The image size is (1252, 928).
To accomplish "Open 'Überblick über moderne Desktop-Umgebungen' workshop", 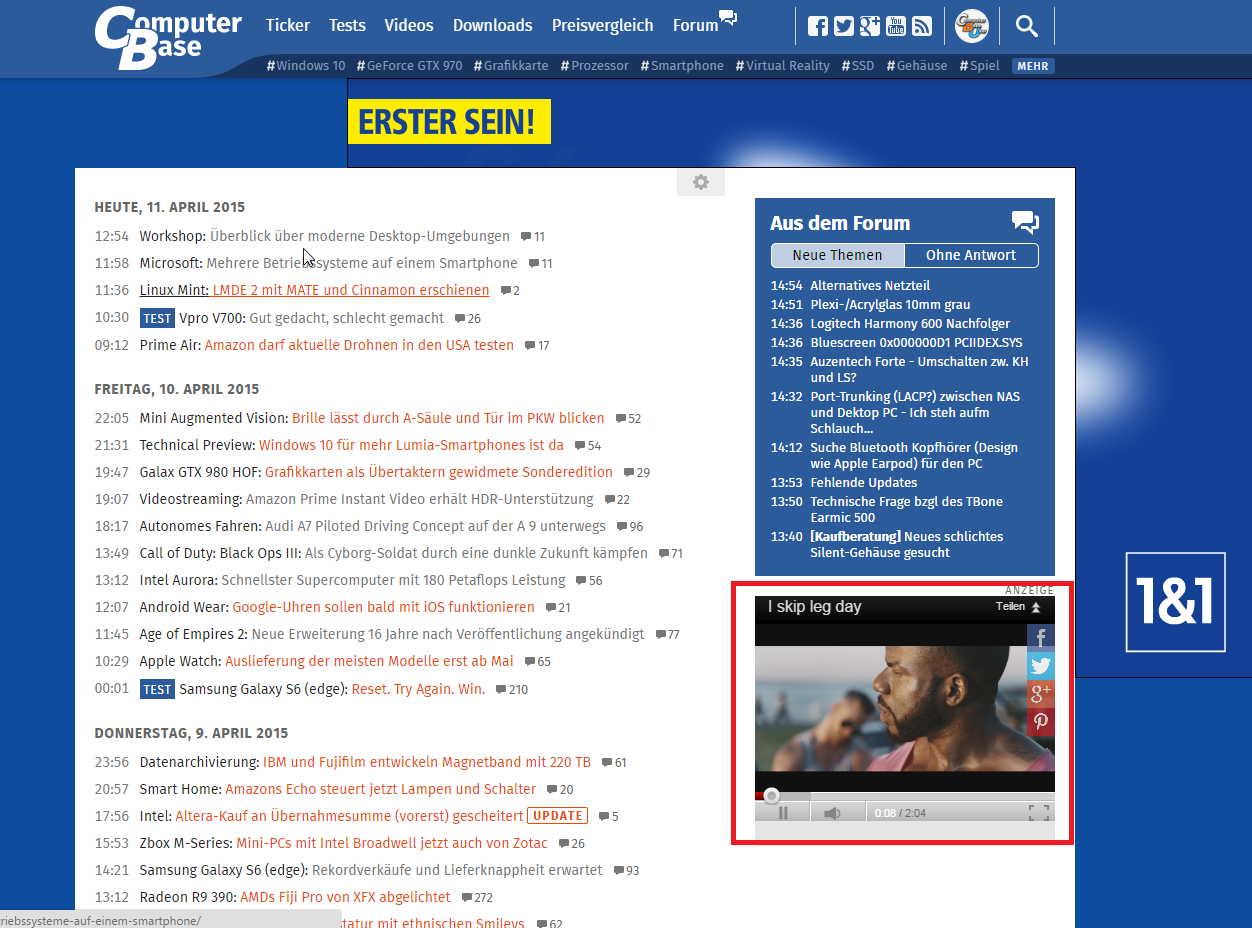I will (360, 237).
